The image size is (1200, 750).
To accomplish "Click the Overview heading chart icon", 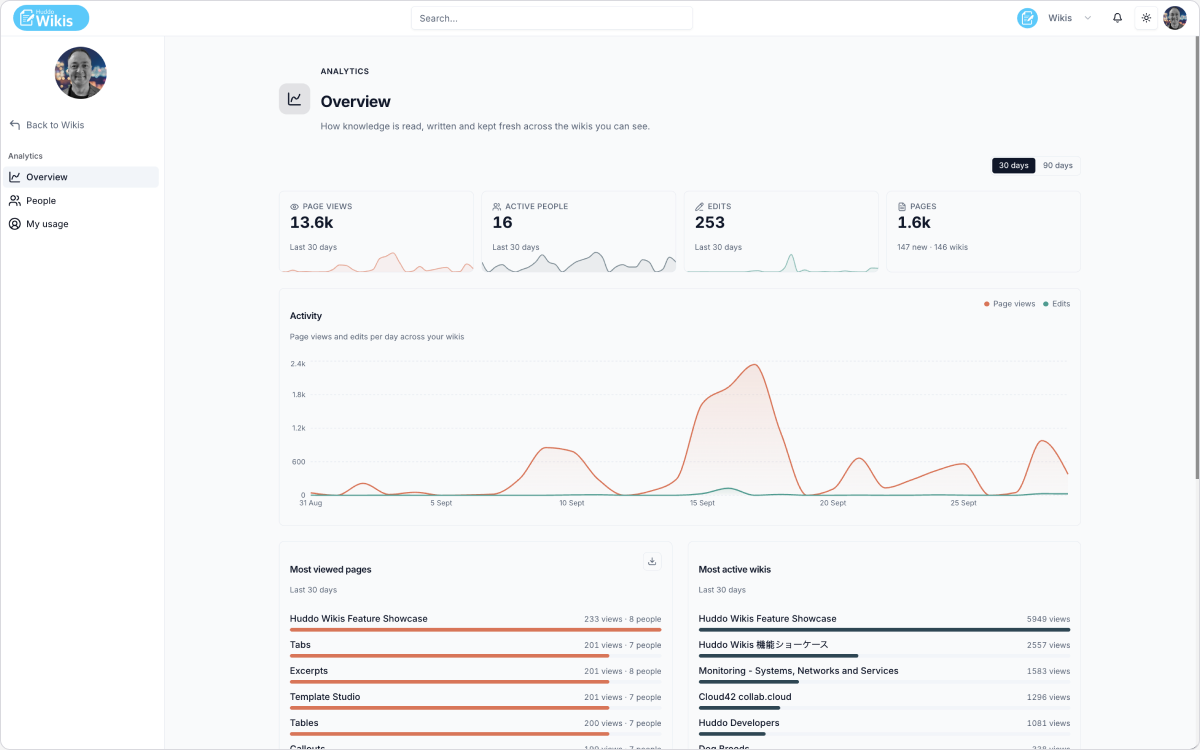I will (x=294, y=99).
